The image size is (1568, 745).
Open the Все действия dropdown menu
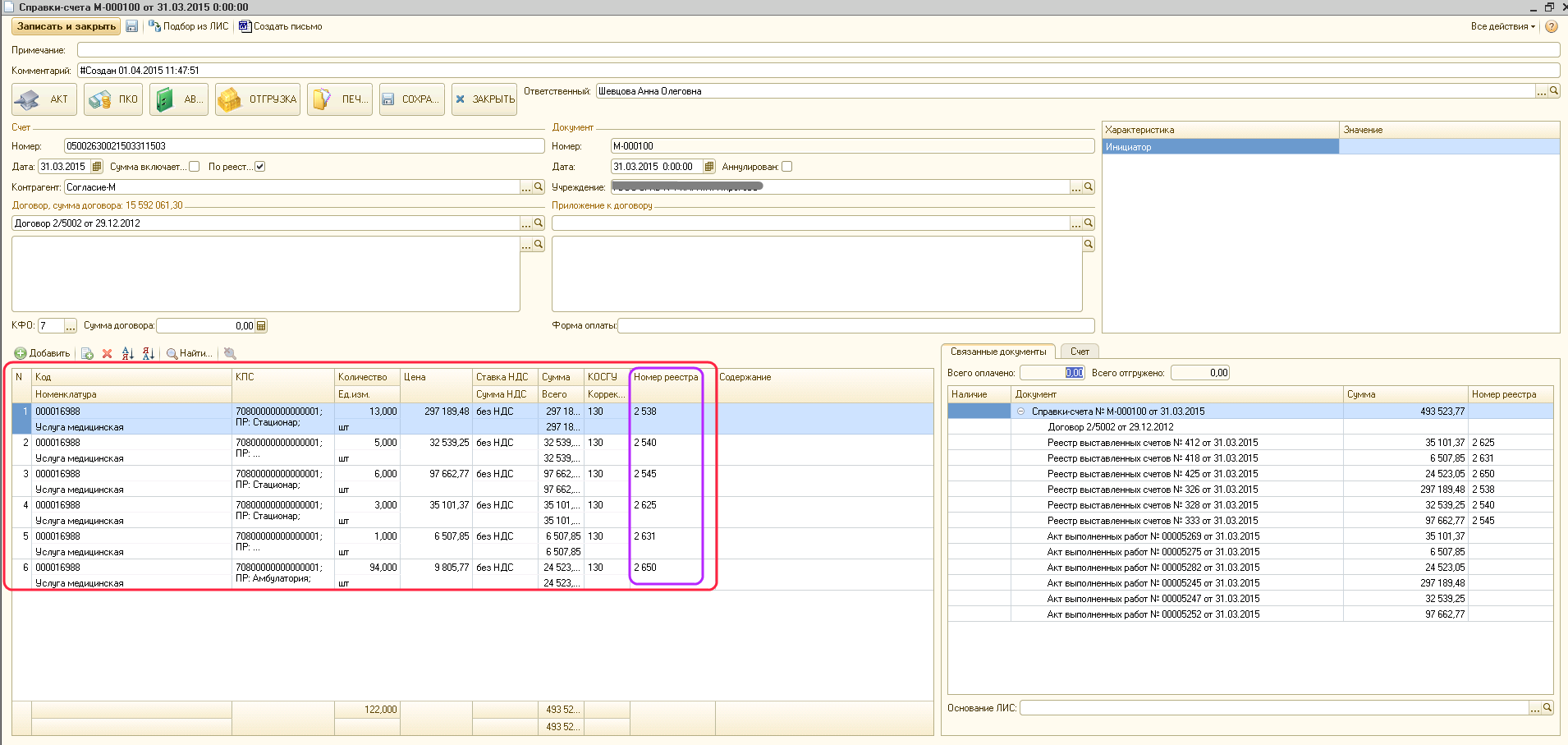(x=1502, y=26)
